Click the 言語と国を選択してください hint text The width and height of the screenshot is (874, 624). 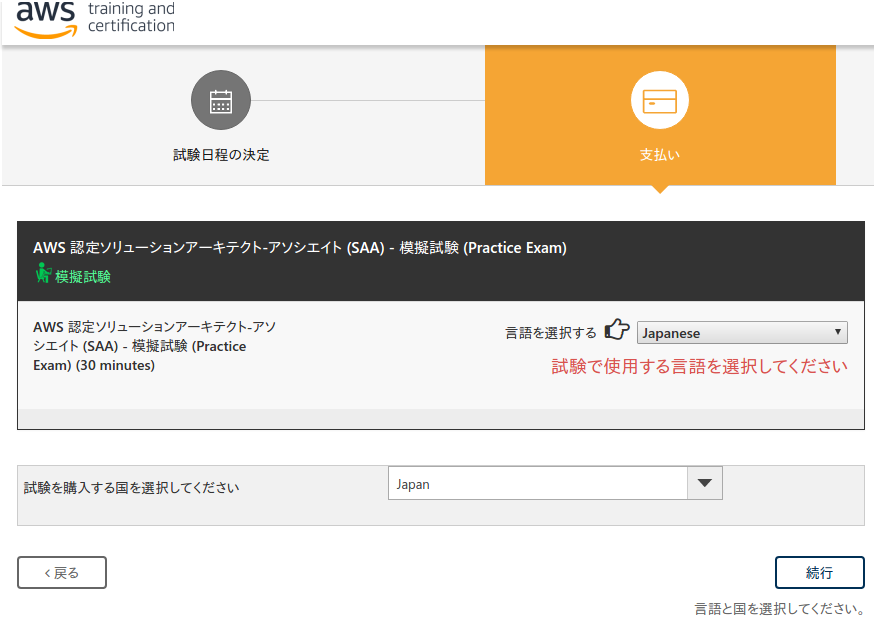pyautogui.click(x=779, y=608)
